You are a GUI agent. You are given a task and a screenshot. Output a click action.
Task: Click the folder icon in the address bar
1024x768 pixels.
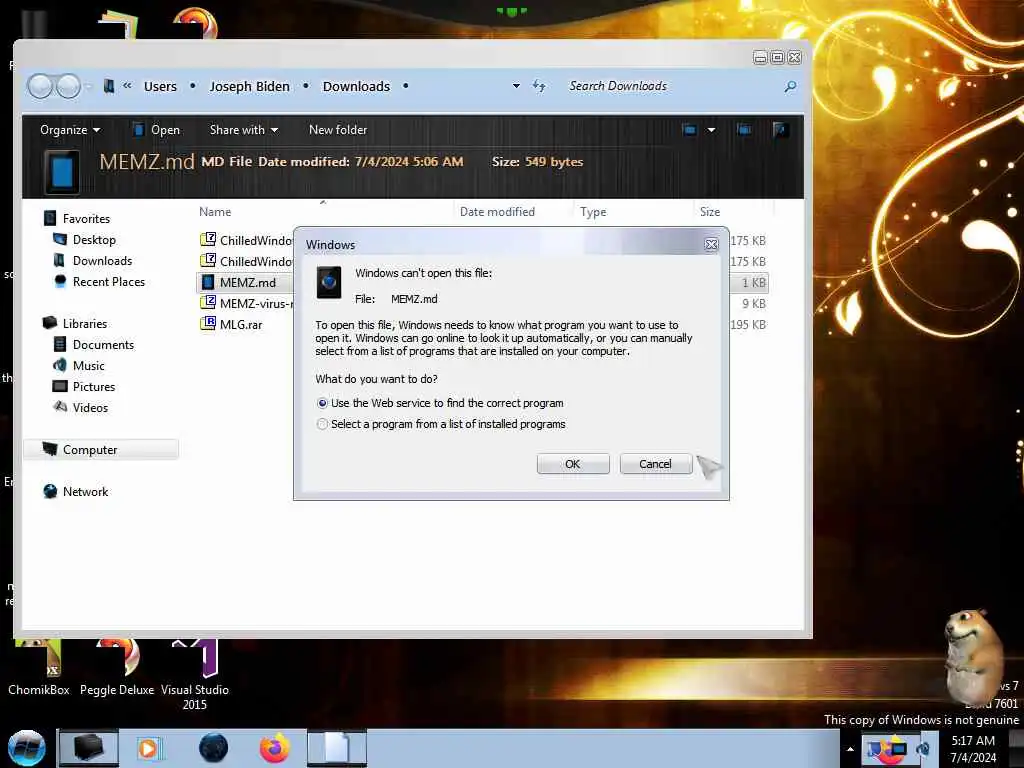(109, 86)
